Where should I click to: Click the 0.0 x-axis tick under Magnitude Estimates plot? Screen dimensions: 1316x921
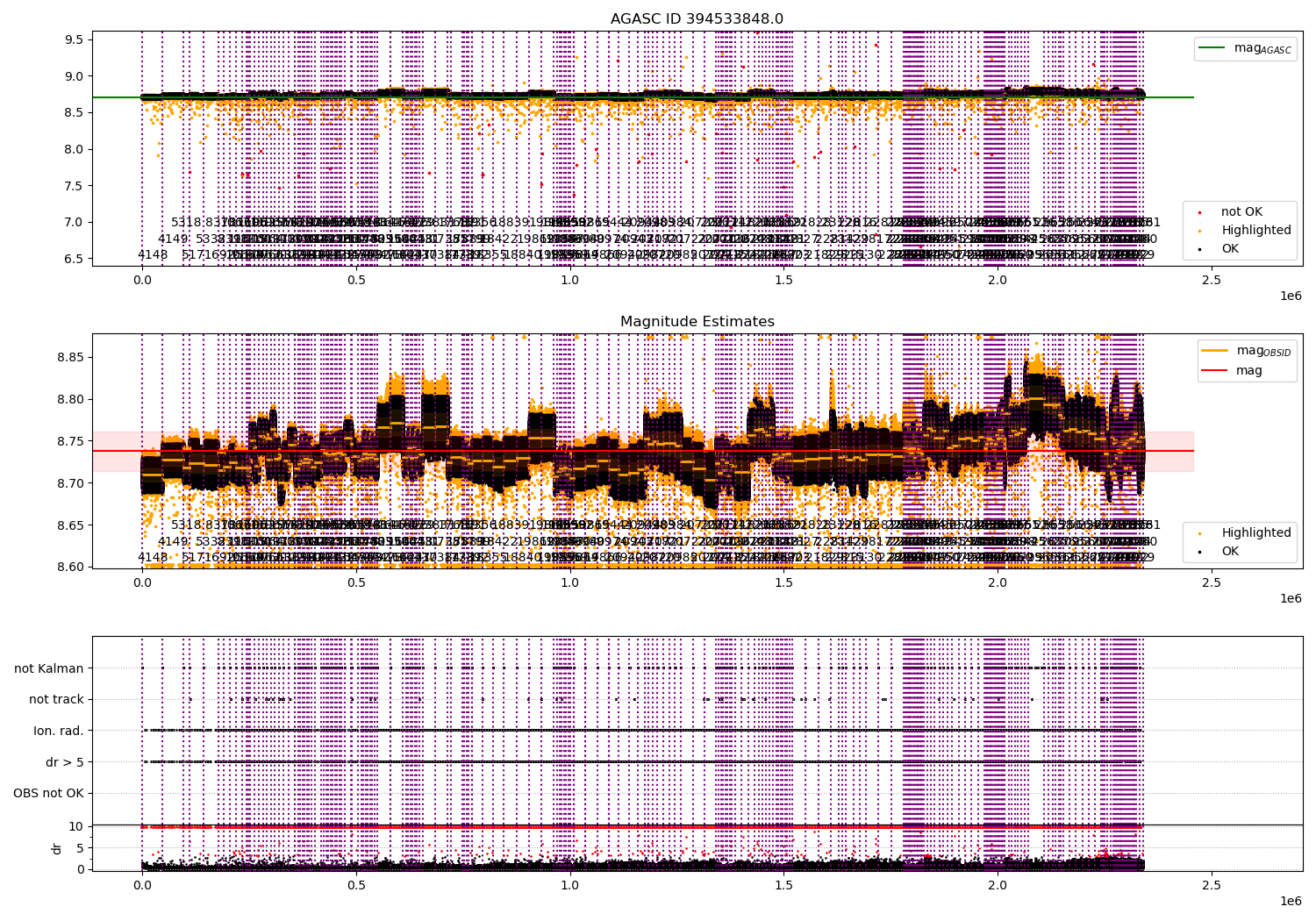point(142,582)
